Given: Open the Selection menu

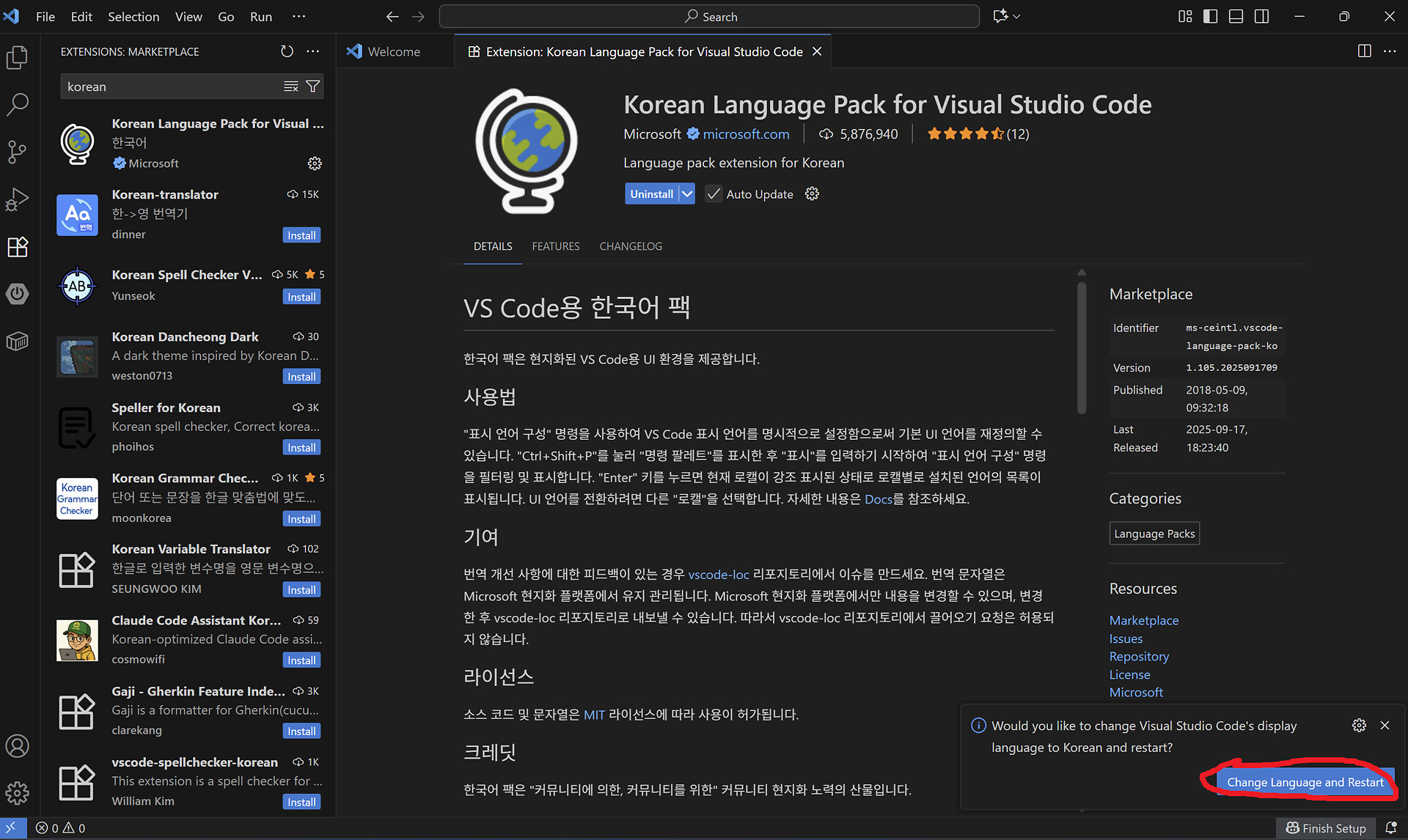Looking at the screenshot, I should [133, 16].
